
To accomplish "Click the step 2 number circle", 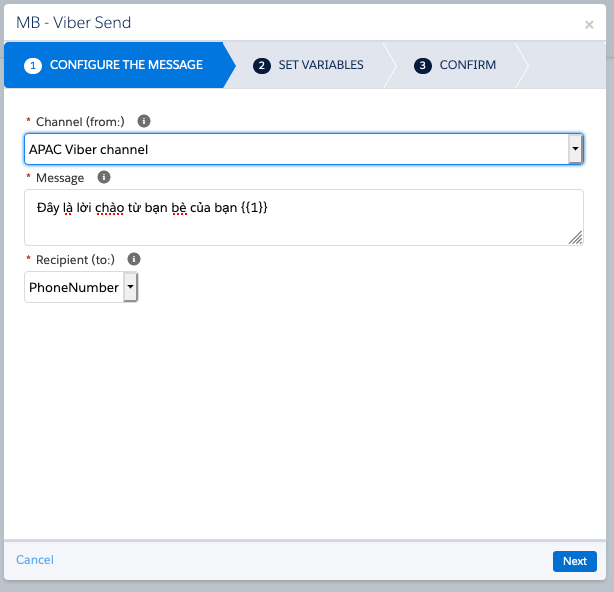I will tap(262, 66).
